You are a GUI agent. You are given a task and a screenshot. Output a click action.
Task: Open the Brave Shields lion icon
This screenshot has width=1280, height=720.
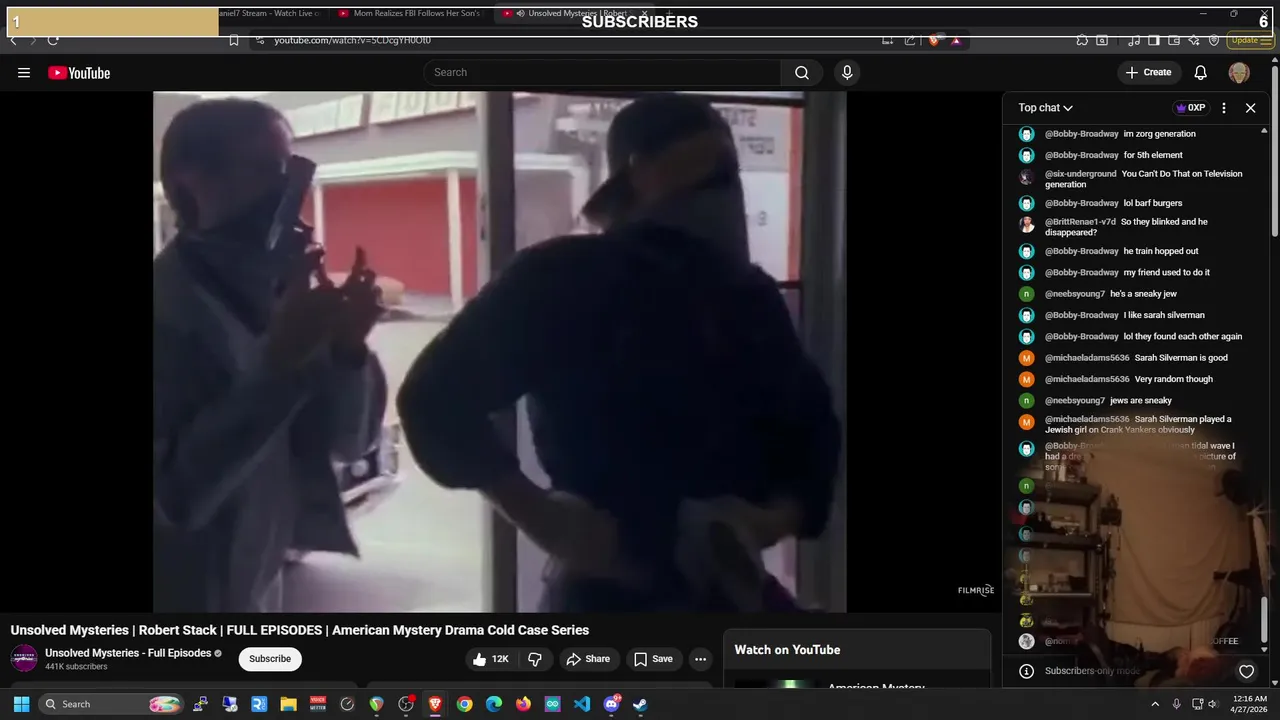[x=934, y=40]
